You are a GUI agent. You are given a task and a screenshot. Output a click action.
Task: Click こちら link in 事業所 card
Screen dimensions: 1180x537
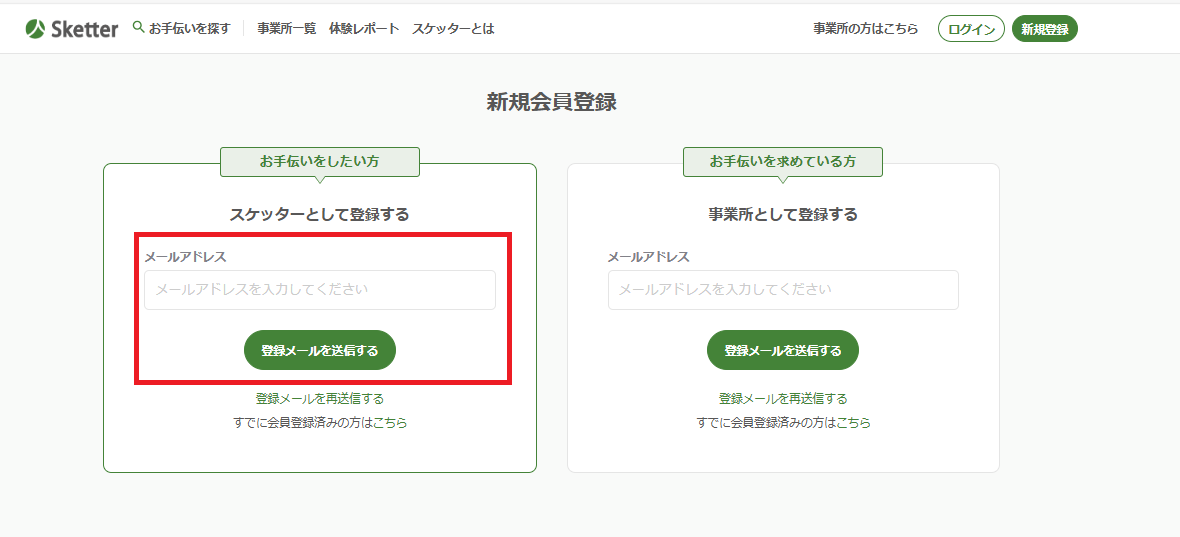tap(853, 423)
